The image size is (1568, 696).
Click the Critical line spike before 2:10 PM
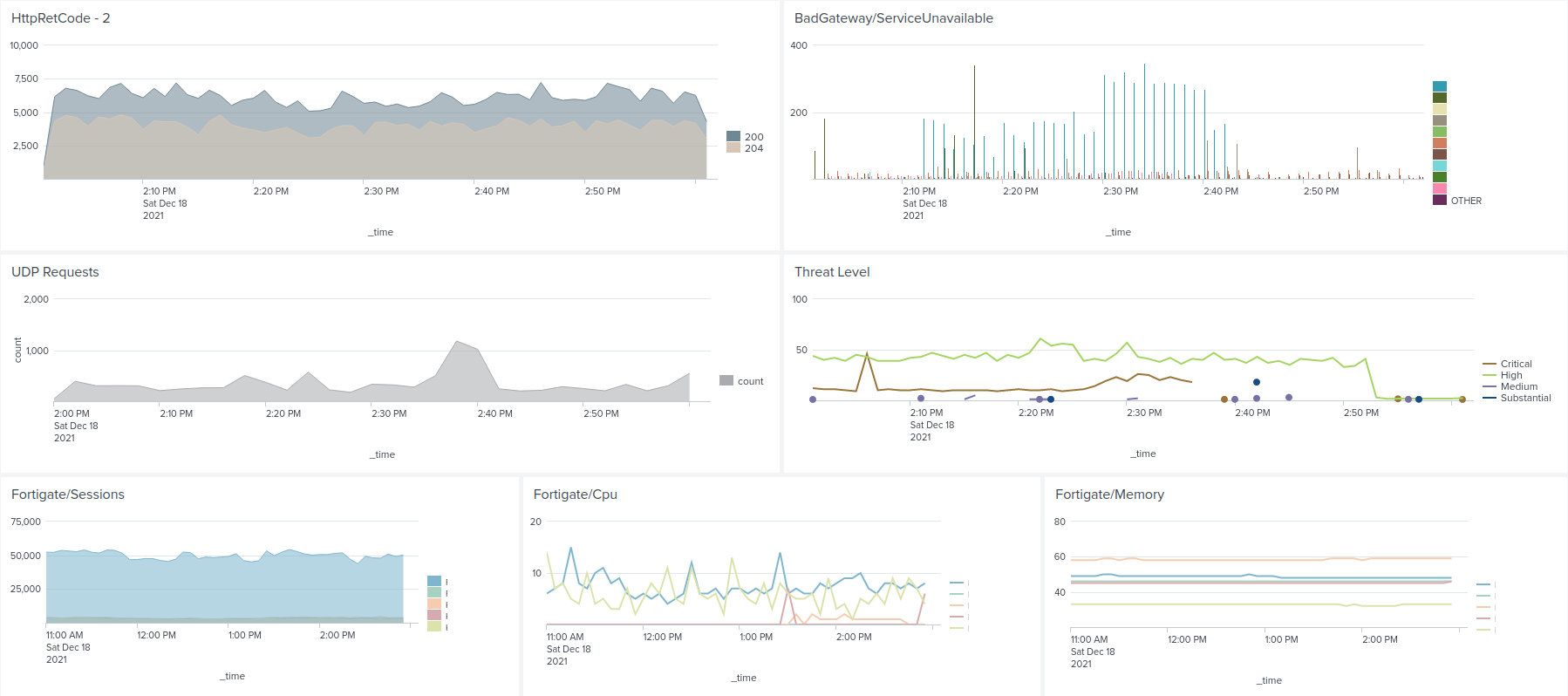click(866, 353)
